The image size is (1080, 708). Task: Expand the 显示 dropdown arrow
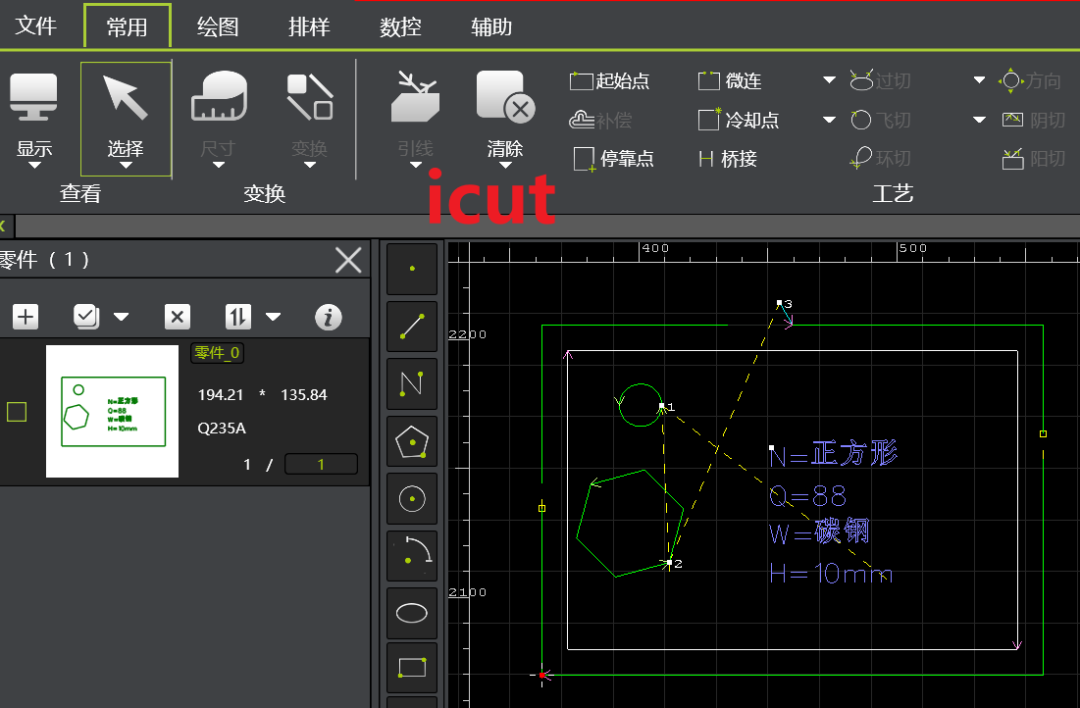(34, 165)
